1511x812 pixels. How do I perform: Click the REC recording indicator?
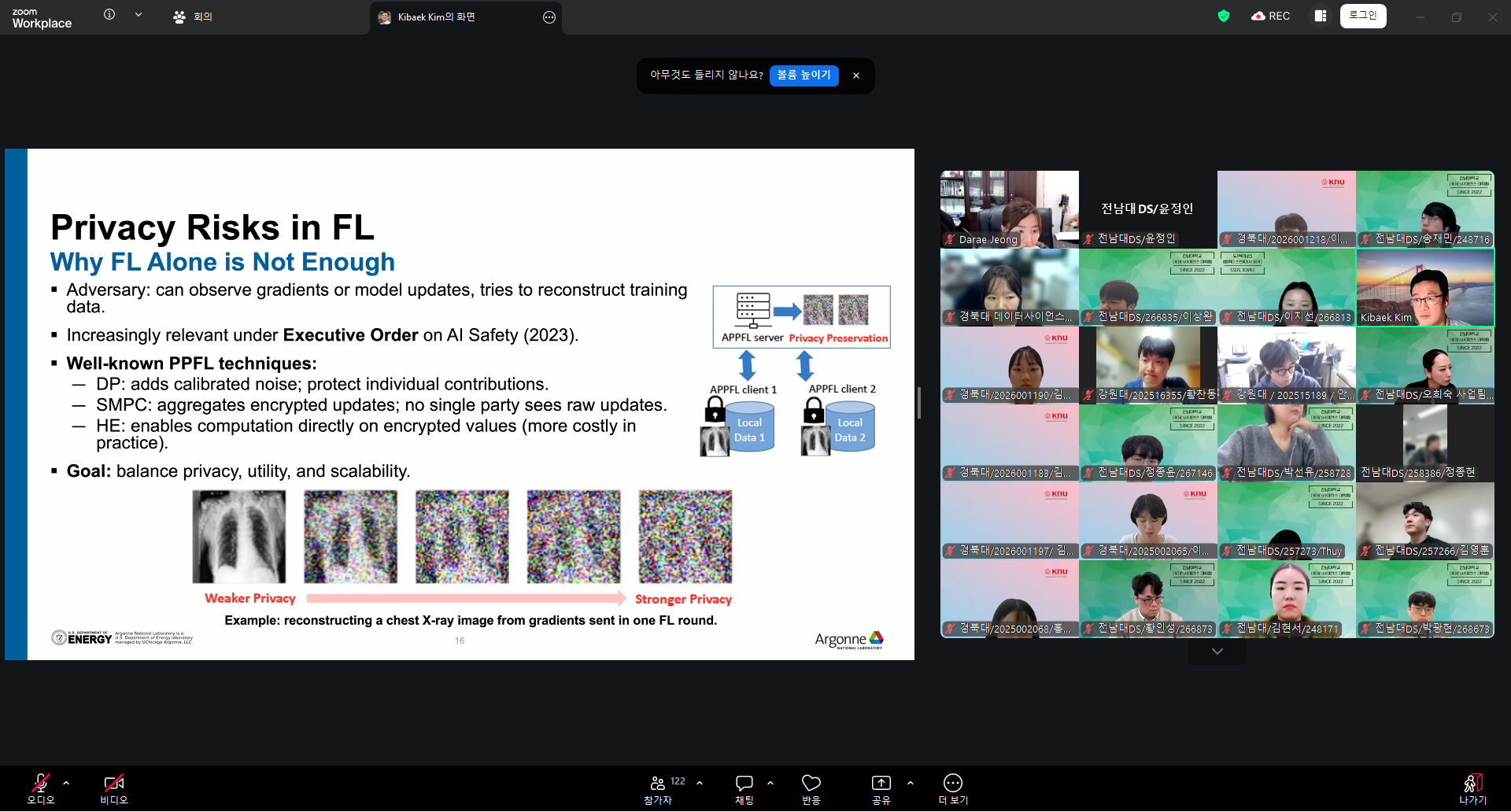pyautogui.click(x=1271, y=16)
